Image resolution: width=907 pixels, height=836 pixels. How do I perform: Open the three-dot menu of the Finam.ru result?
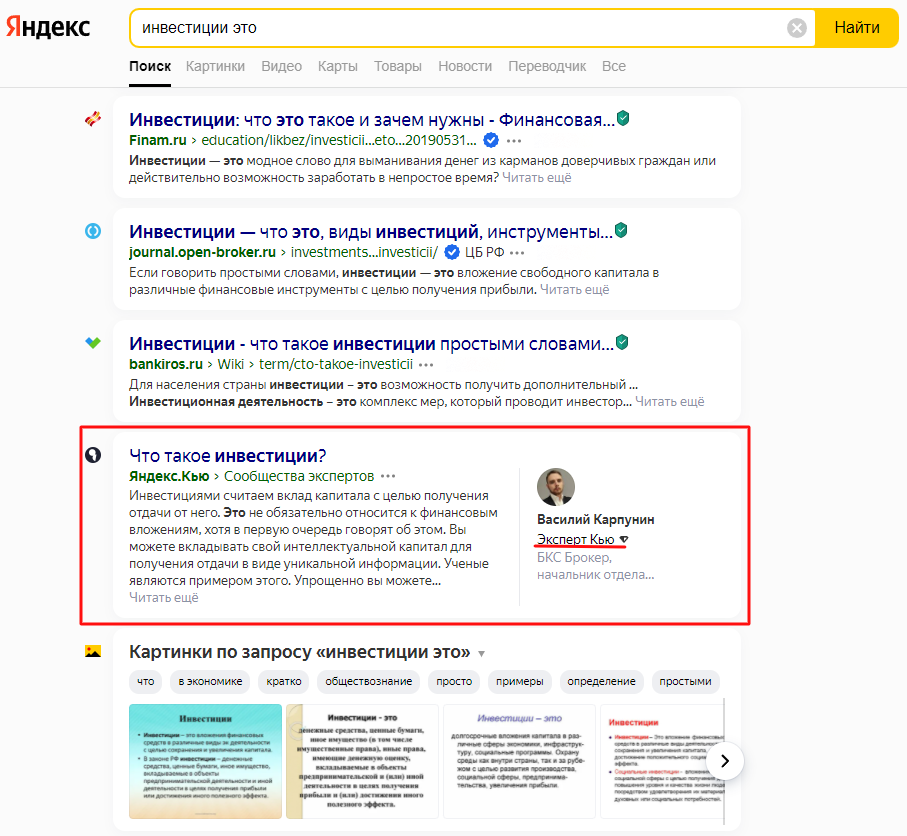[514, 141]
